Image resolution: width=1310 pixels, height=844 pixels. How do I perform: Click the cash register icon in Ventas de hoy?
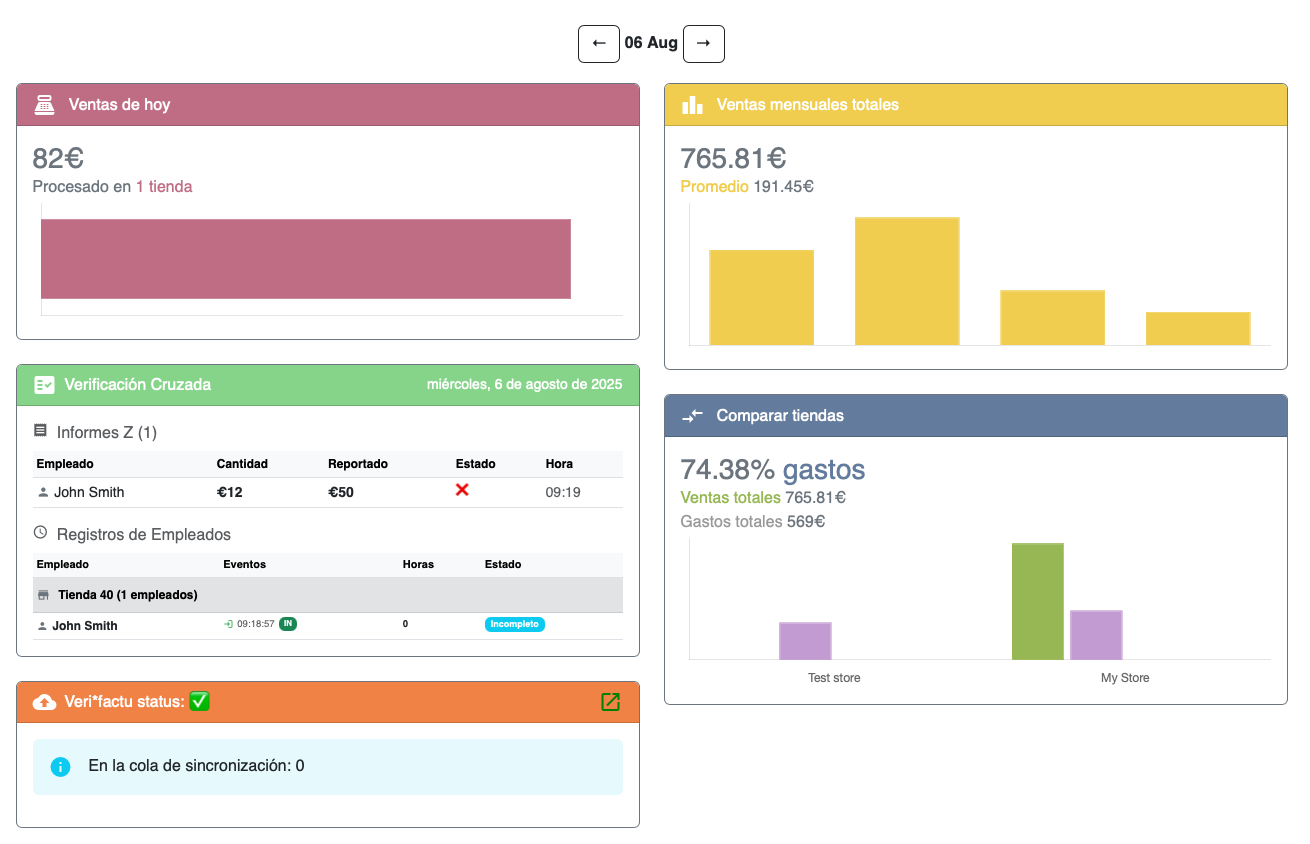pyautogui.click(x=44, y=104)
